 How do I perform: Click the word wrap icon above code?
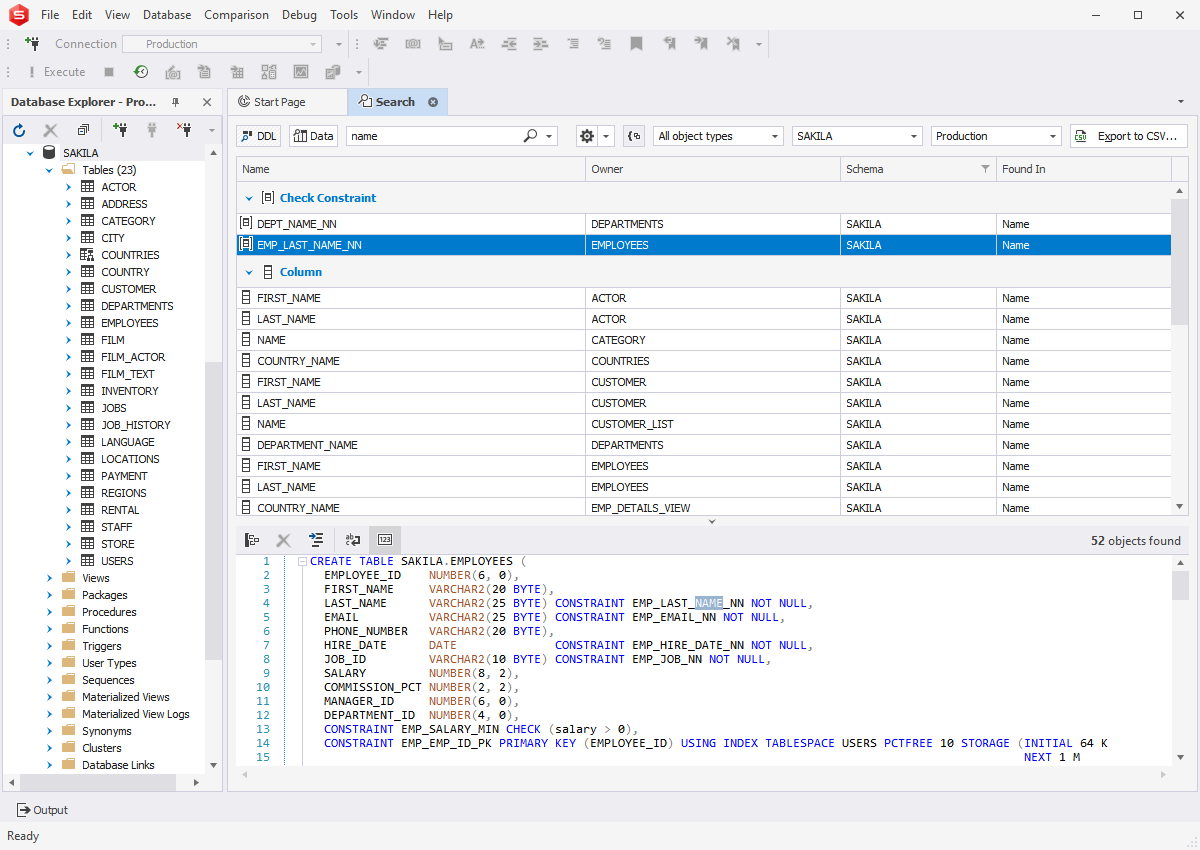pyautogui.click(x=353, y=540)
